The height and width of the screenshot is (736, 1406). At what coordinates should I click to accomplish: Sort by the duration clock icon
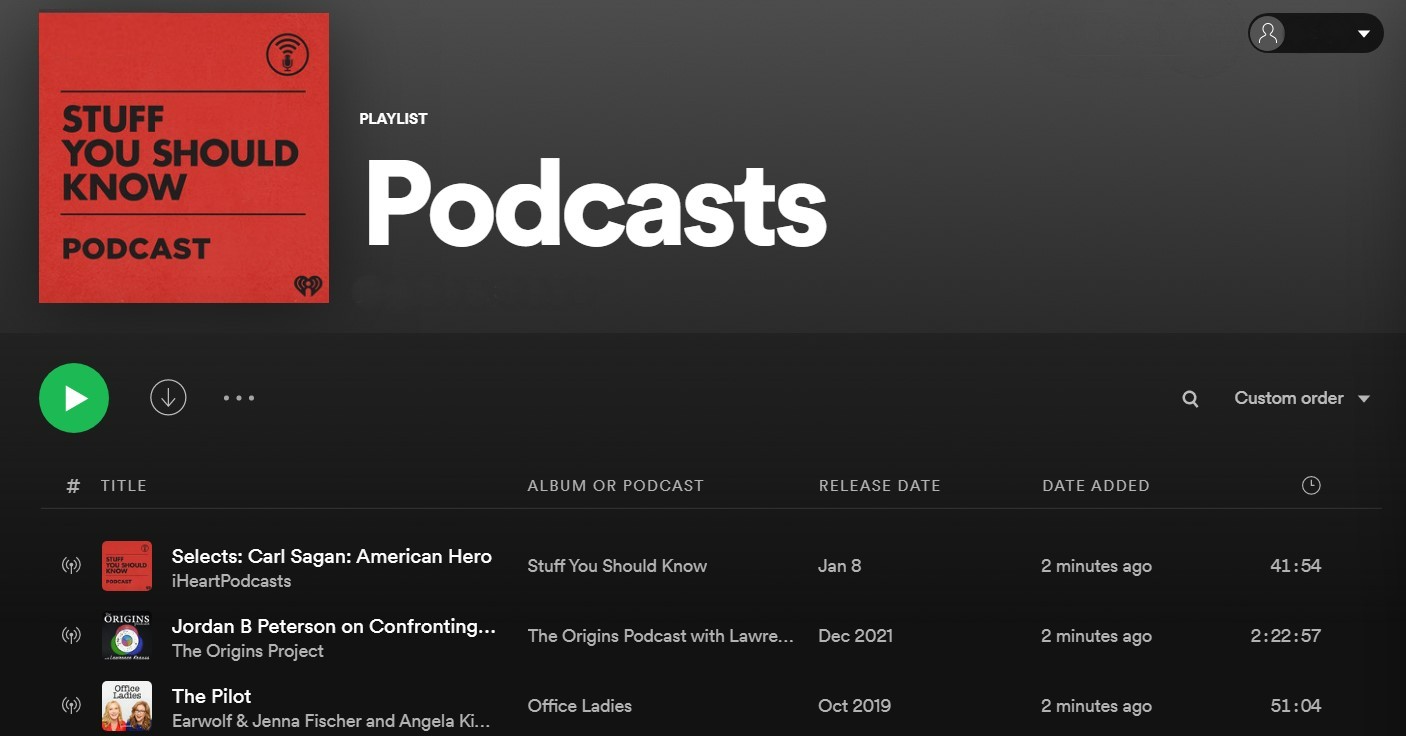tap(1311, 485)
